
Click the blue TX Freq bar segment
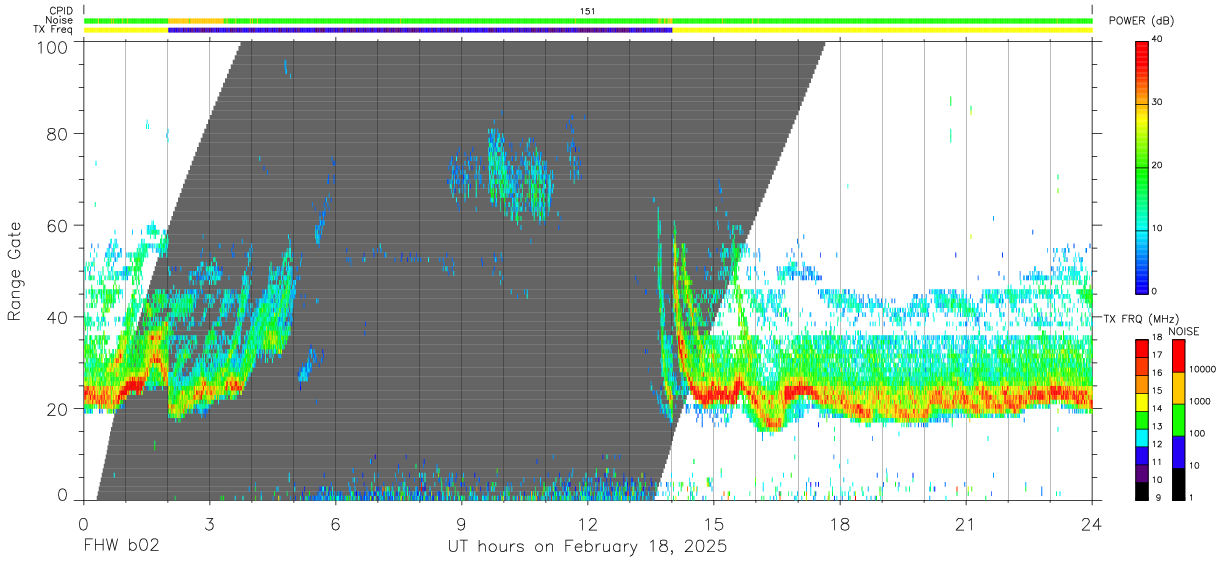click(x=420, y=30)
